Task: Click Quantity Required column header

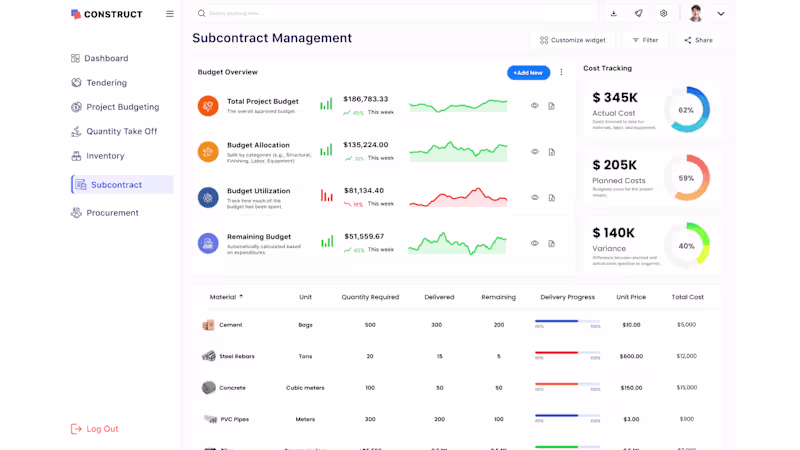Action: point(370,297)
